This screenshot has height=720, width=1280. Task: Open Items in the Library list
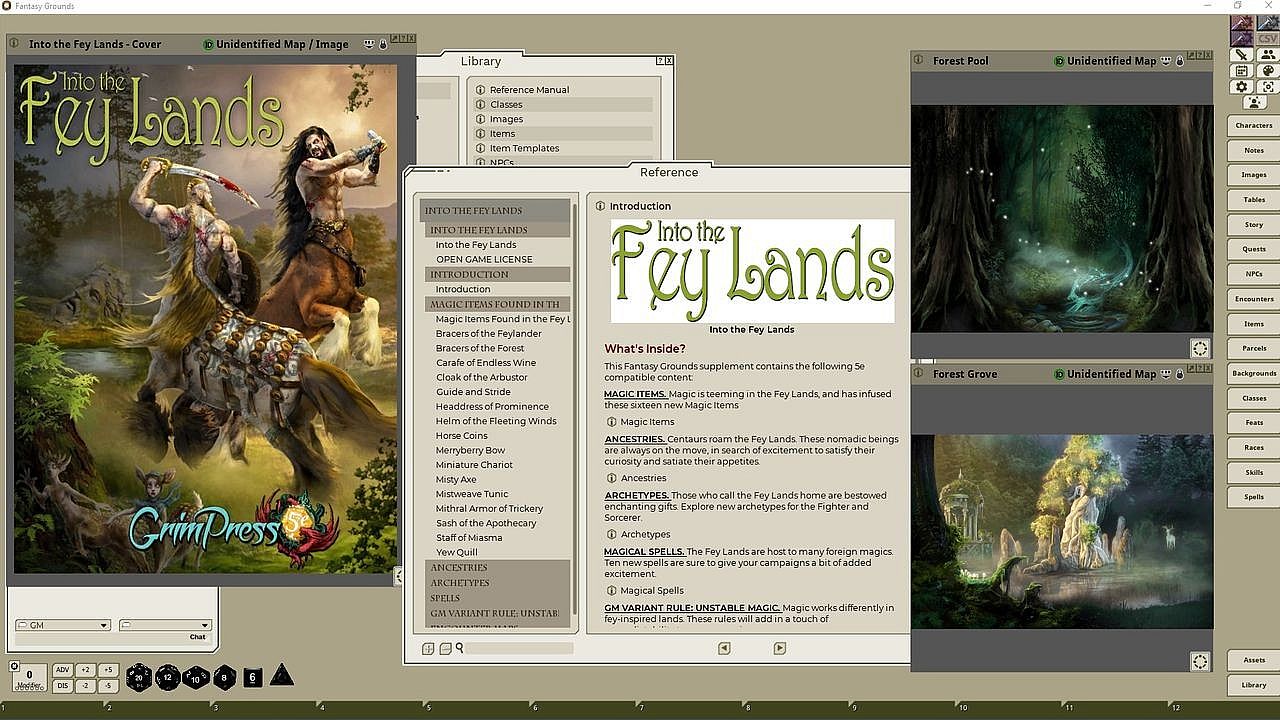pyautogui.click(x=502, y=134)
